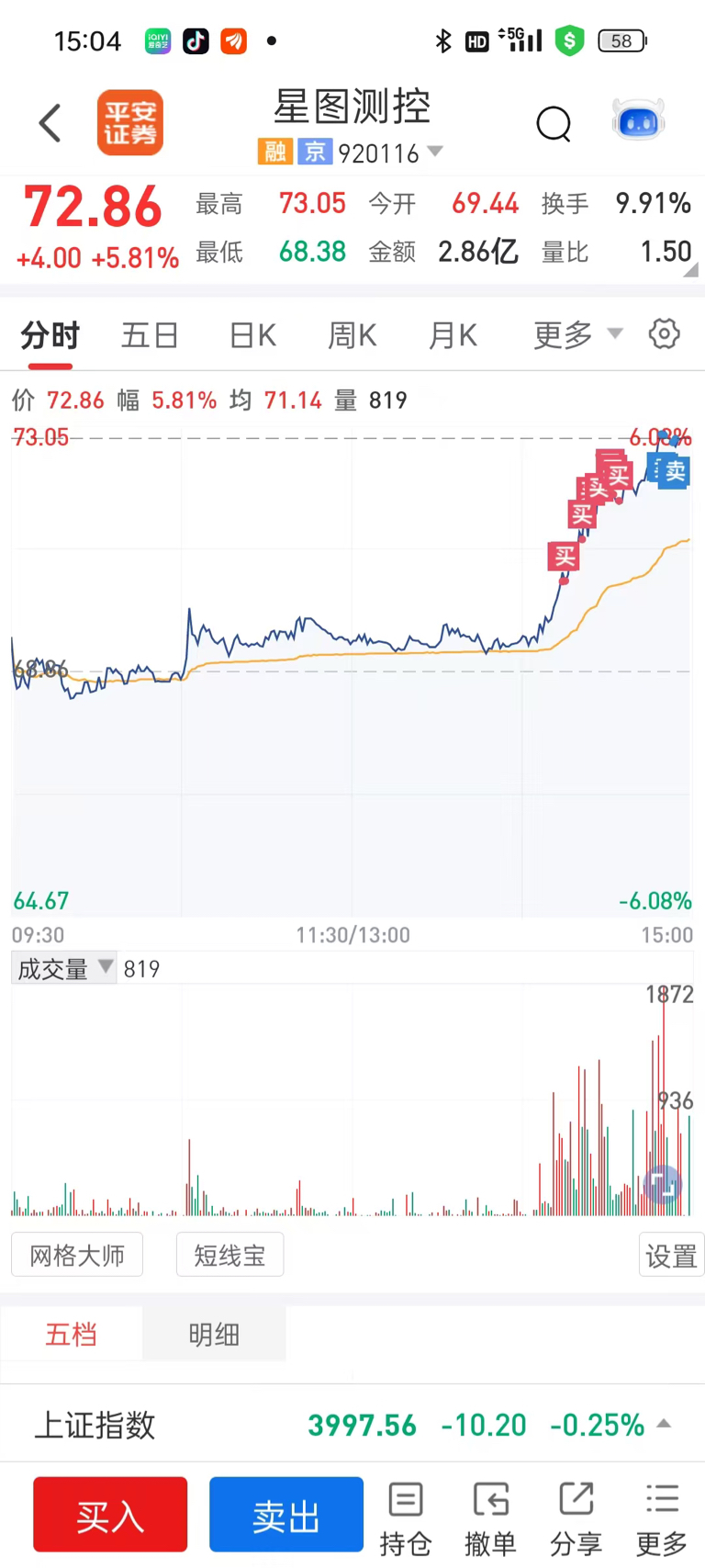Screen dimensions: 705x1568
Task: Expand the 上证指数 index bar arrow
Action: (664, 1424)
